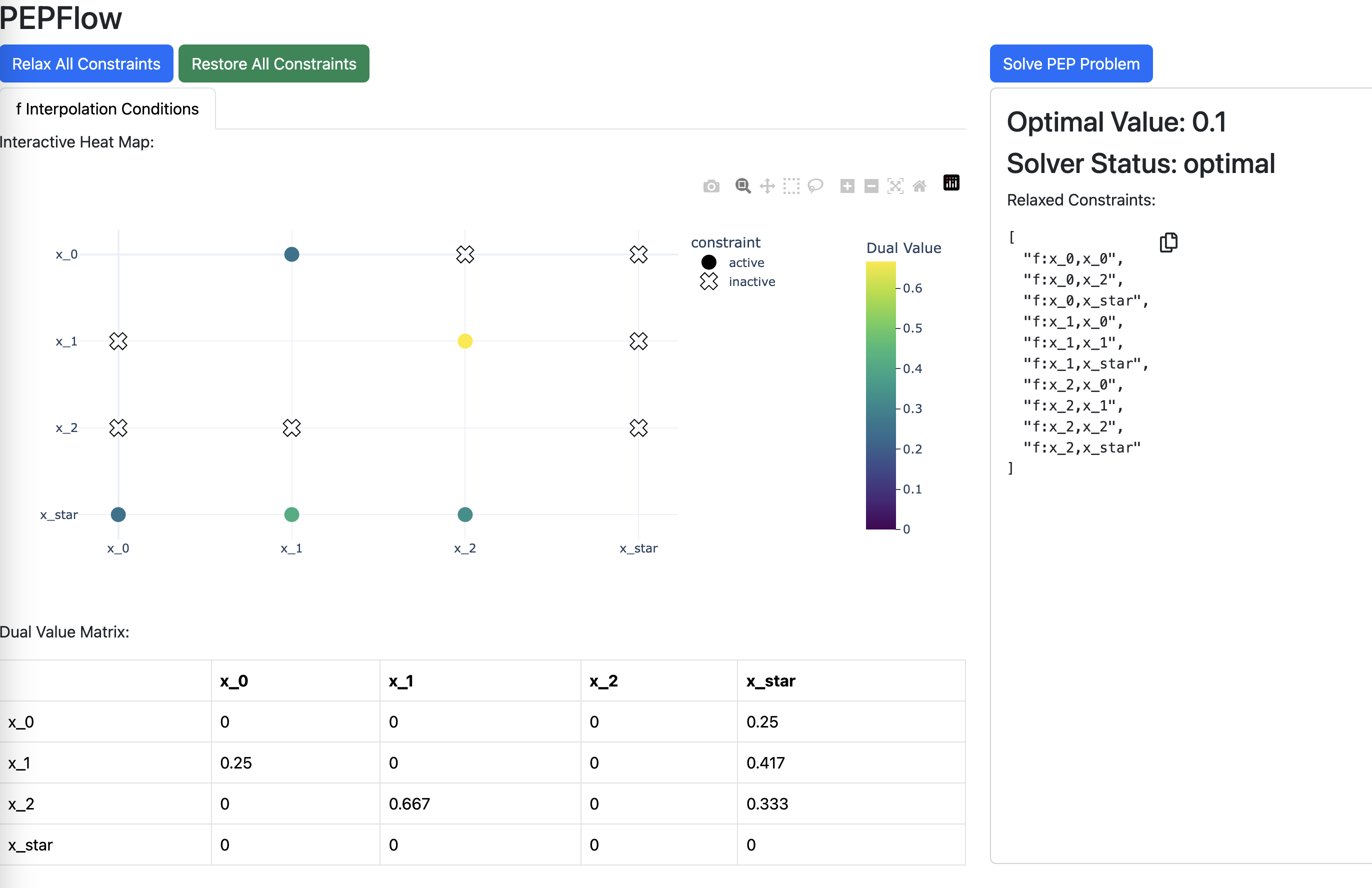Screen dimensions: 1372x888
Task: Enable Box Select mode
Action: 791,185
